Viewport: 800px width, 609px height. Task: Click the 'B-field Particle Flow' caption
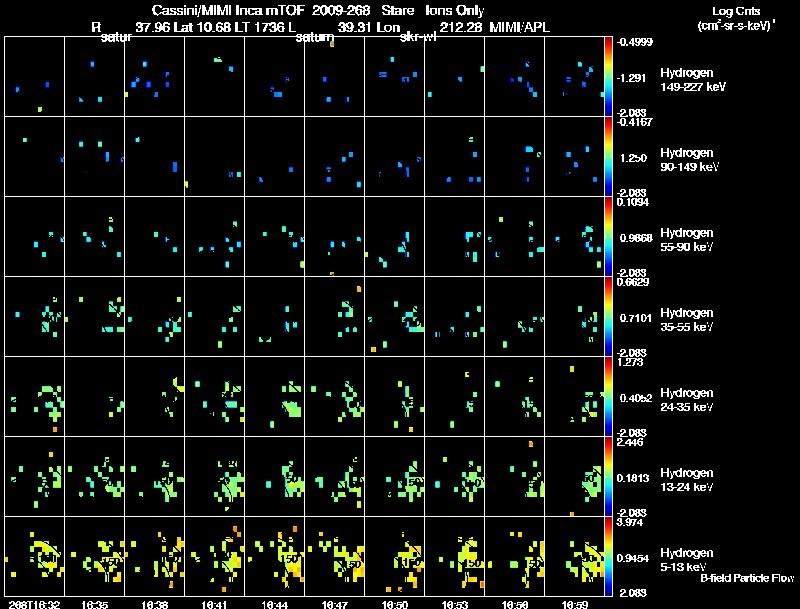tap(747, 578)
